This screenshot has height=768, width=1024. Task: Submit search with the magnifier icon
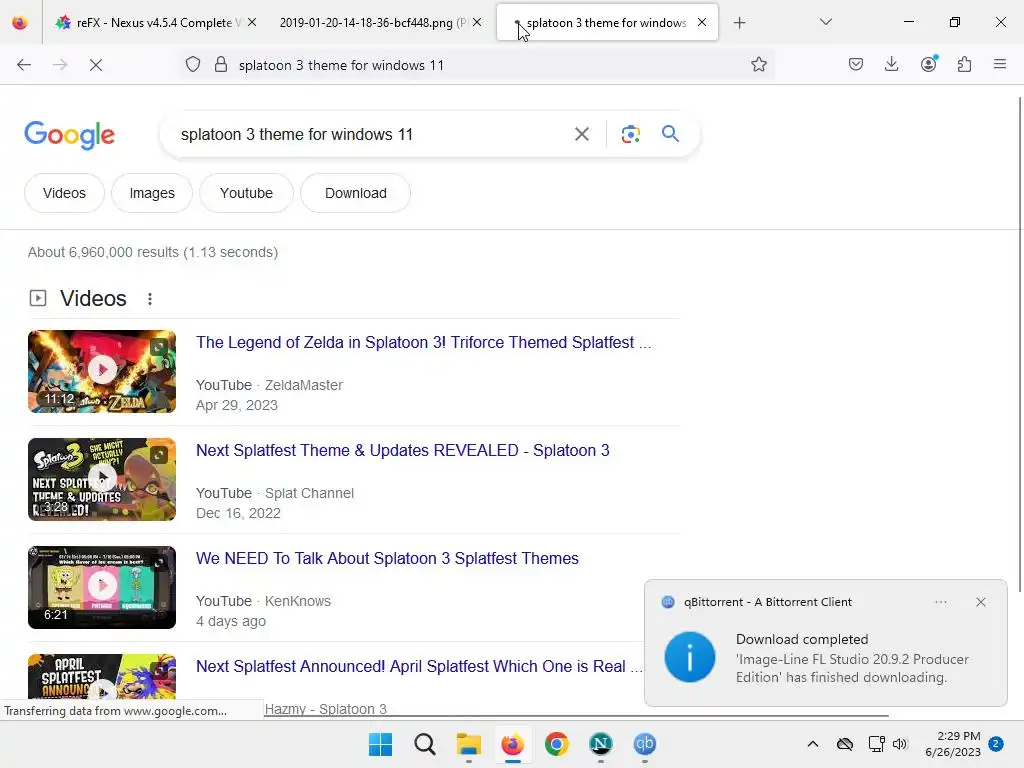pos(670,134)
